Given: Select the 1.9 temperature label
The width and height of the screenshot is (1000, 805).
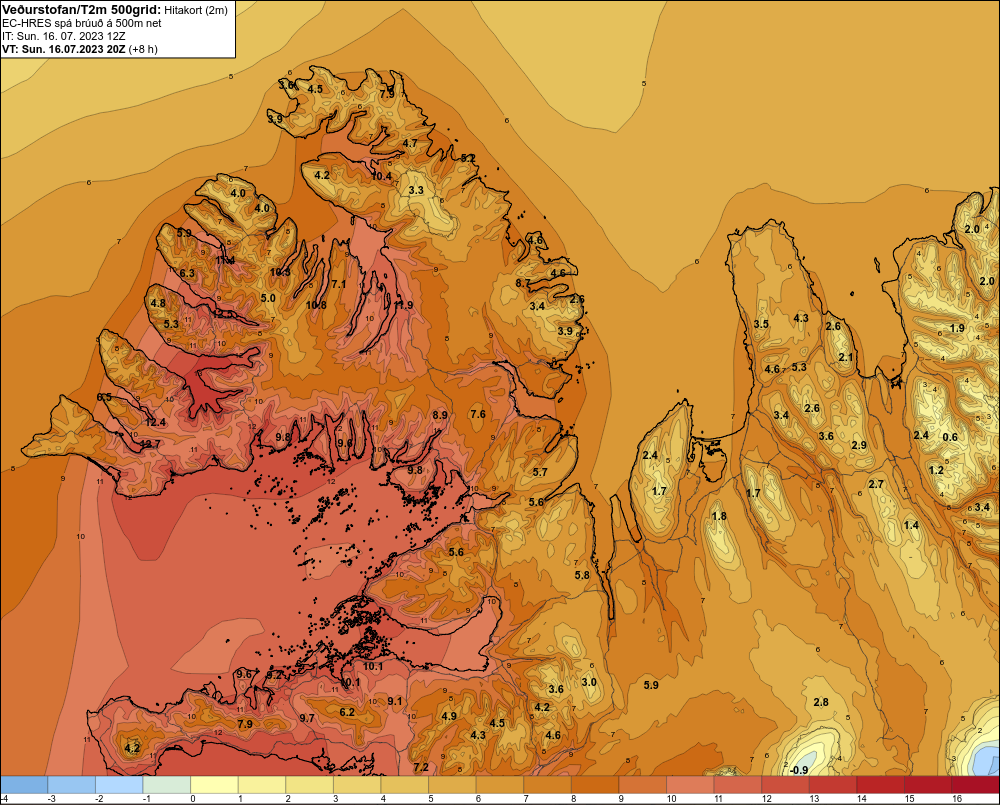Looking at the screenshot, I should [957, 328].
